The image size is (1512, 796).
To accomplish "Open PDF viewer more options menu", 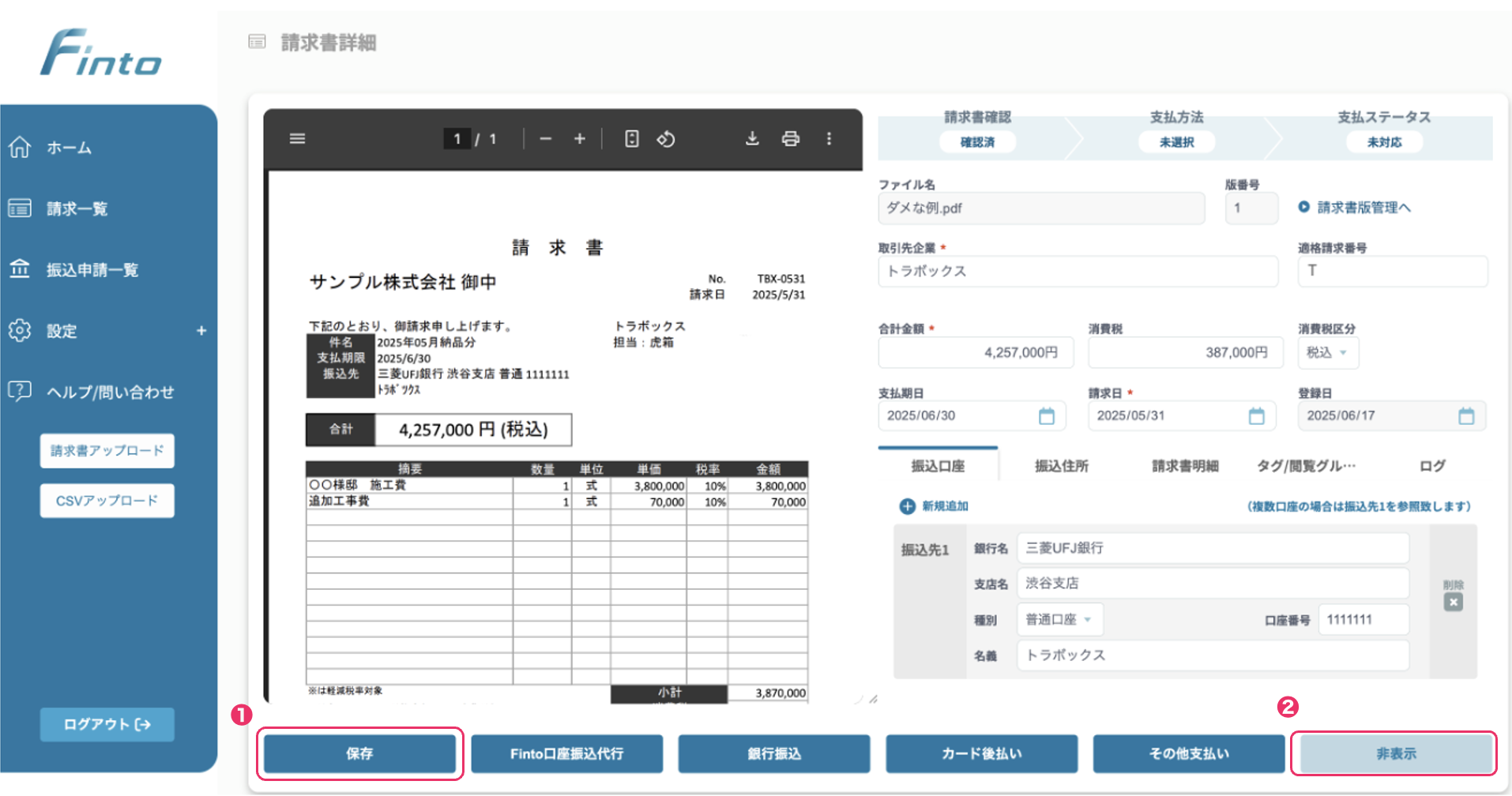I will click(x=829, y=139).
